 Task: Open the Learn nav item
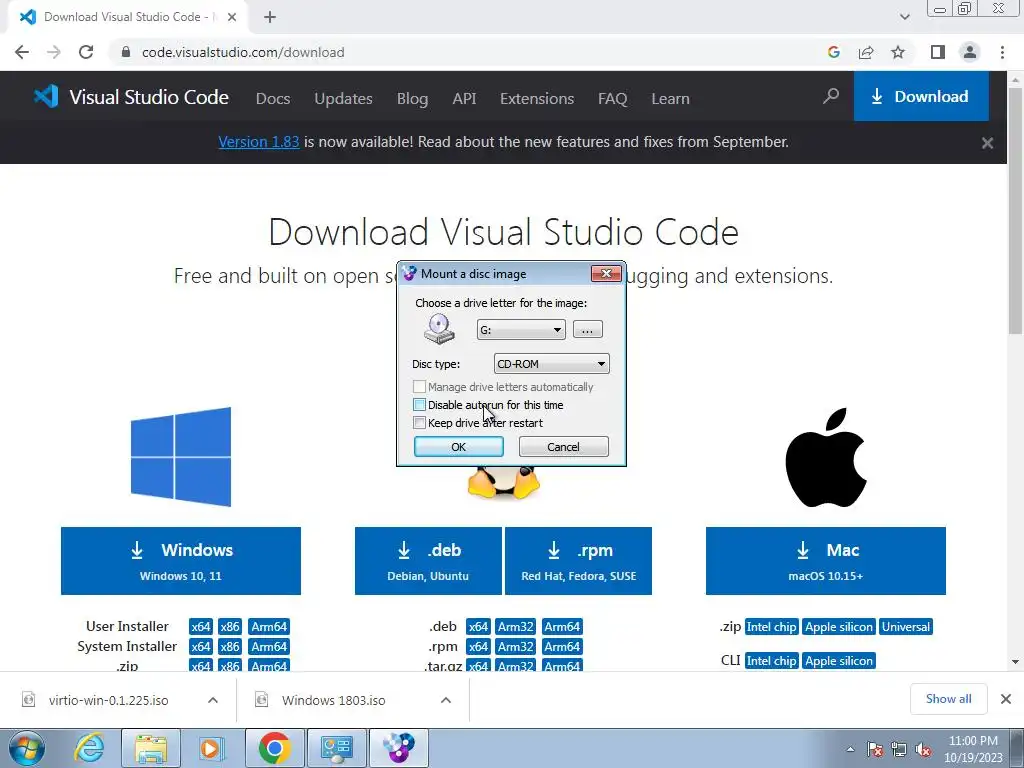670,99
